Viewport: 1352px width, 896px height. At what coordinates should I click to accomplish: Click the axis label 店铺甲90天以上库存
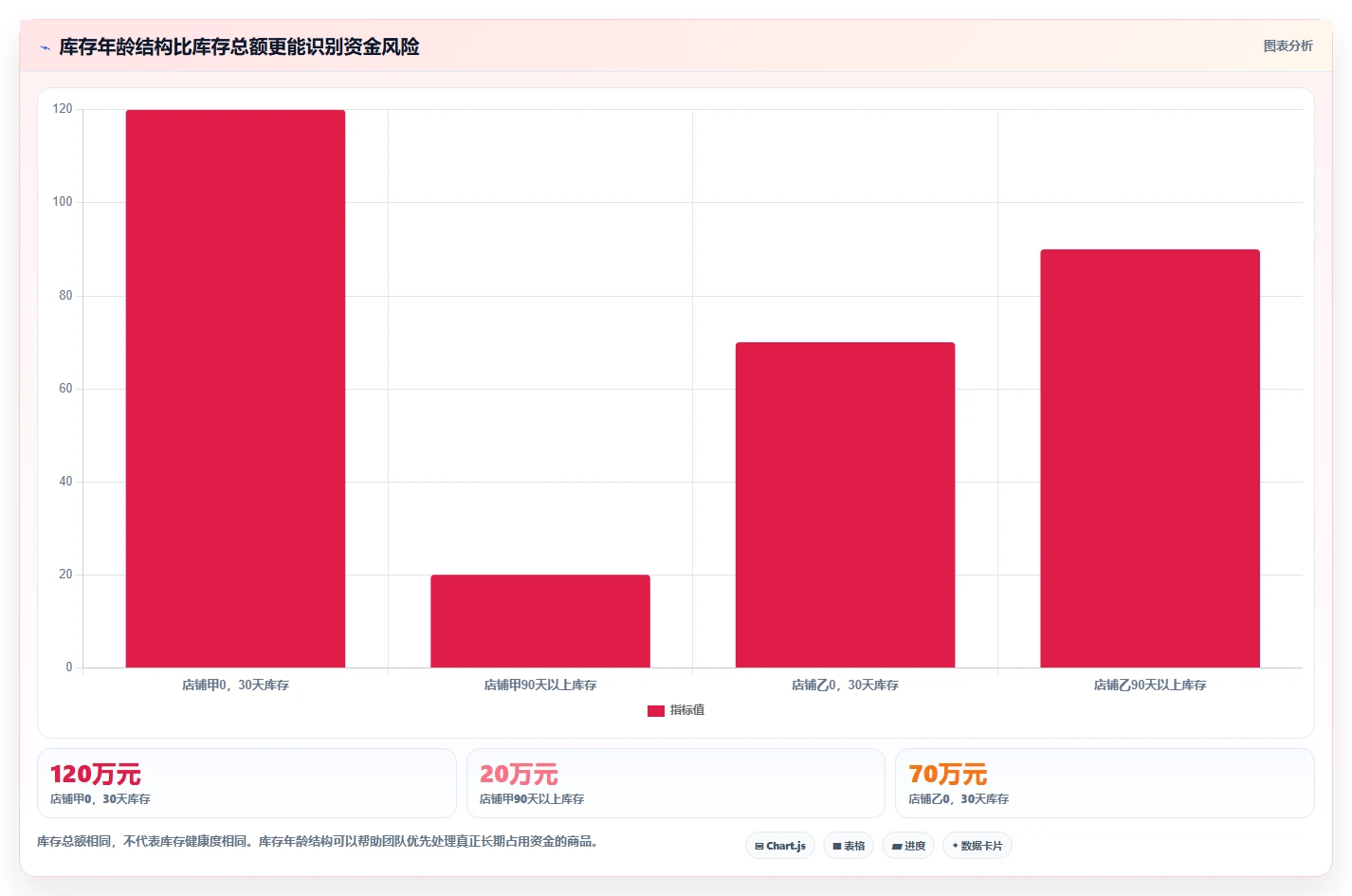(x=540, y=685)
